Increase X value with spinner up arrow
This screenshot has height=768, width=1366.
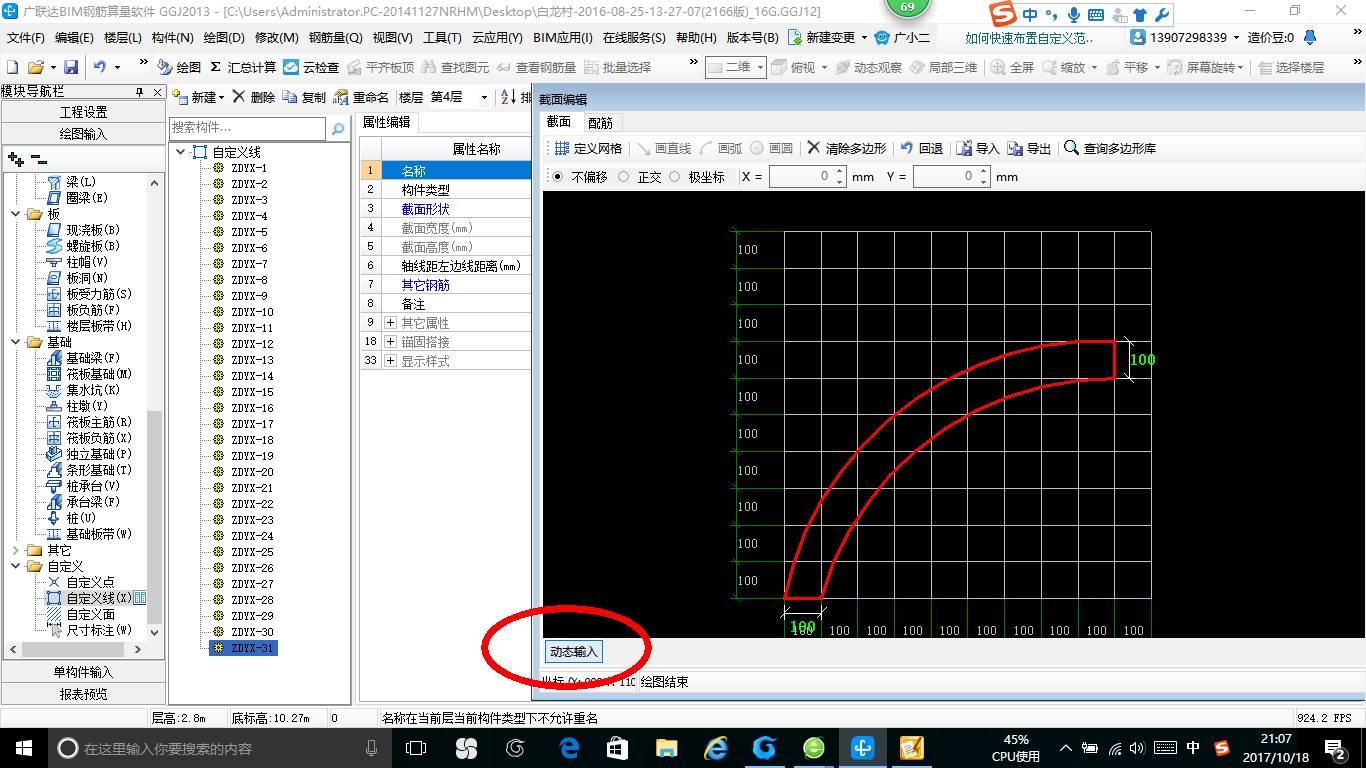839,172
